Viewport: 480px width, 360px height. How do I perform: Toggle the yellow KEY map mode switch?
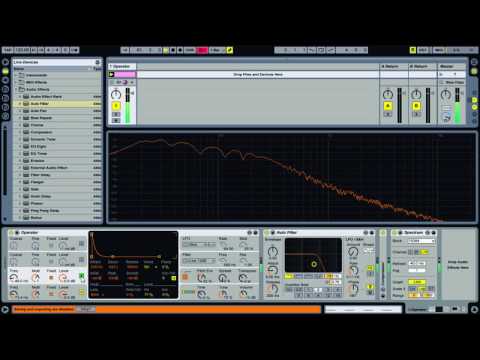coord(413,50)
